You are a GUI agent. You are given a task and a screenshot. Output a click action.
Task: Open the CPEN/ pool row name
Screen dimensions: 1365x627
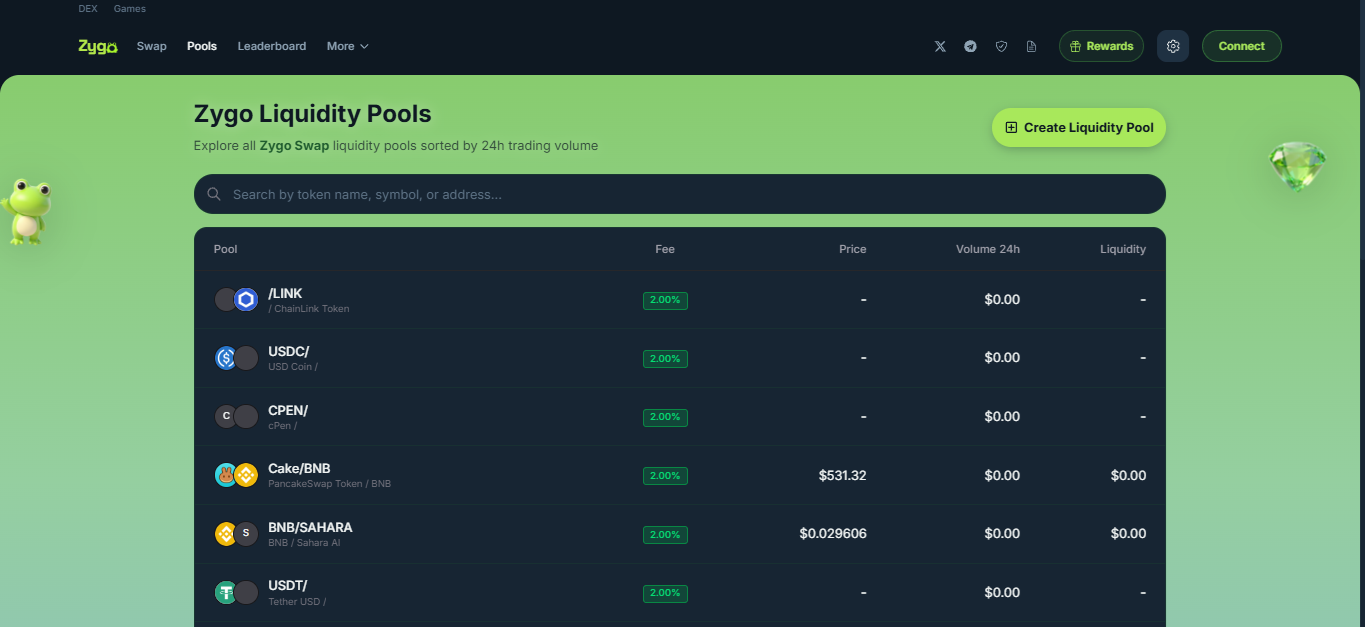pos(288,410)
